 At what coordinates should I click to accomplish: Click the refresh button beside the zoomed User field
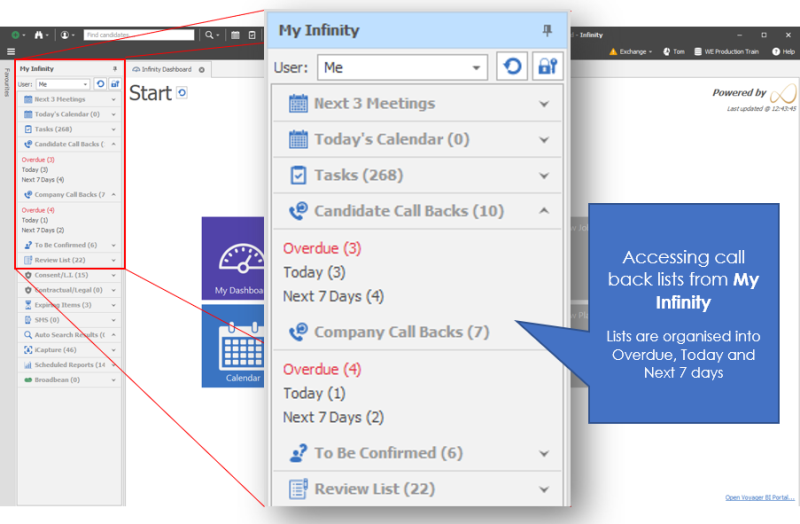(512, 68)
